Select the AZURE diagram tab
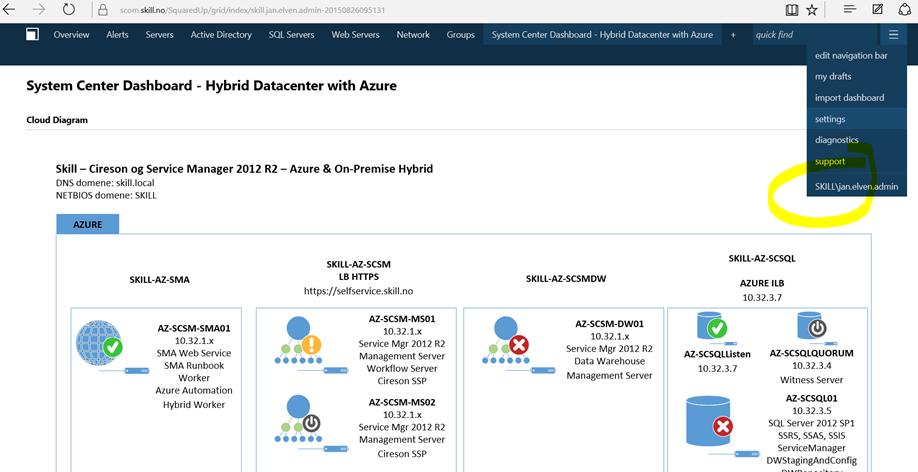The image size is (918, 472). pos(88,224)
